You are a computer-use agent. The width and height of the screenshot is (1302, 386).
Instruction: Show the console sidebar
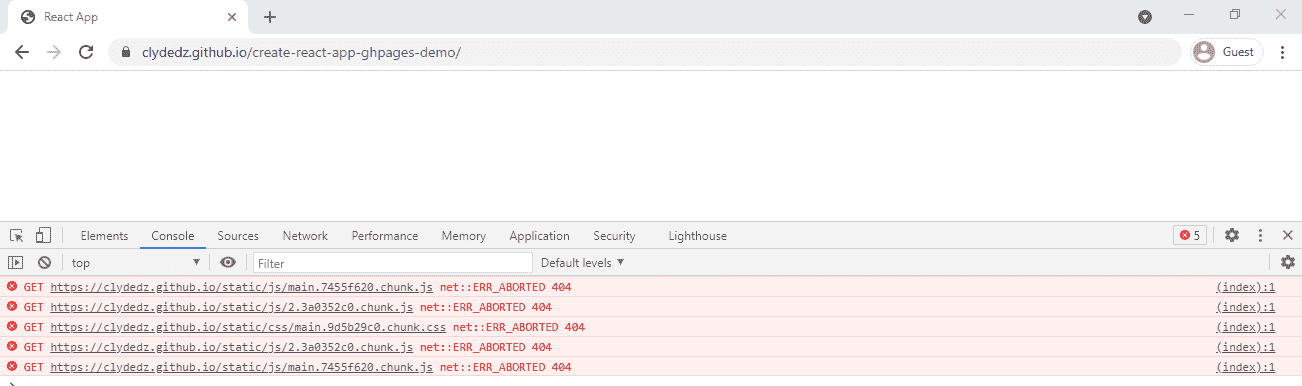pos(16,262)
